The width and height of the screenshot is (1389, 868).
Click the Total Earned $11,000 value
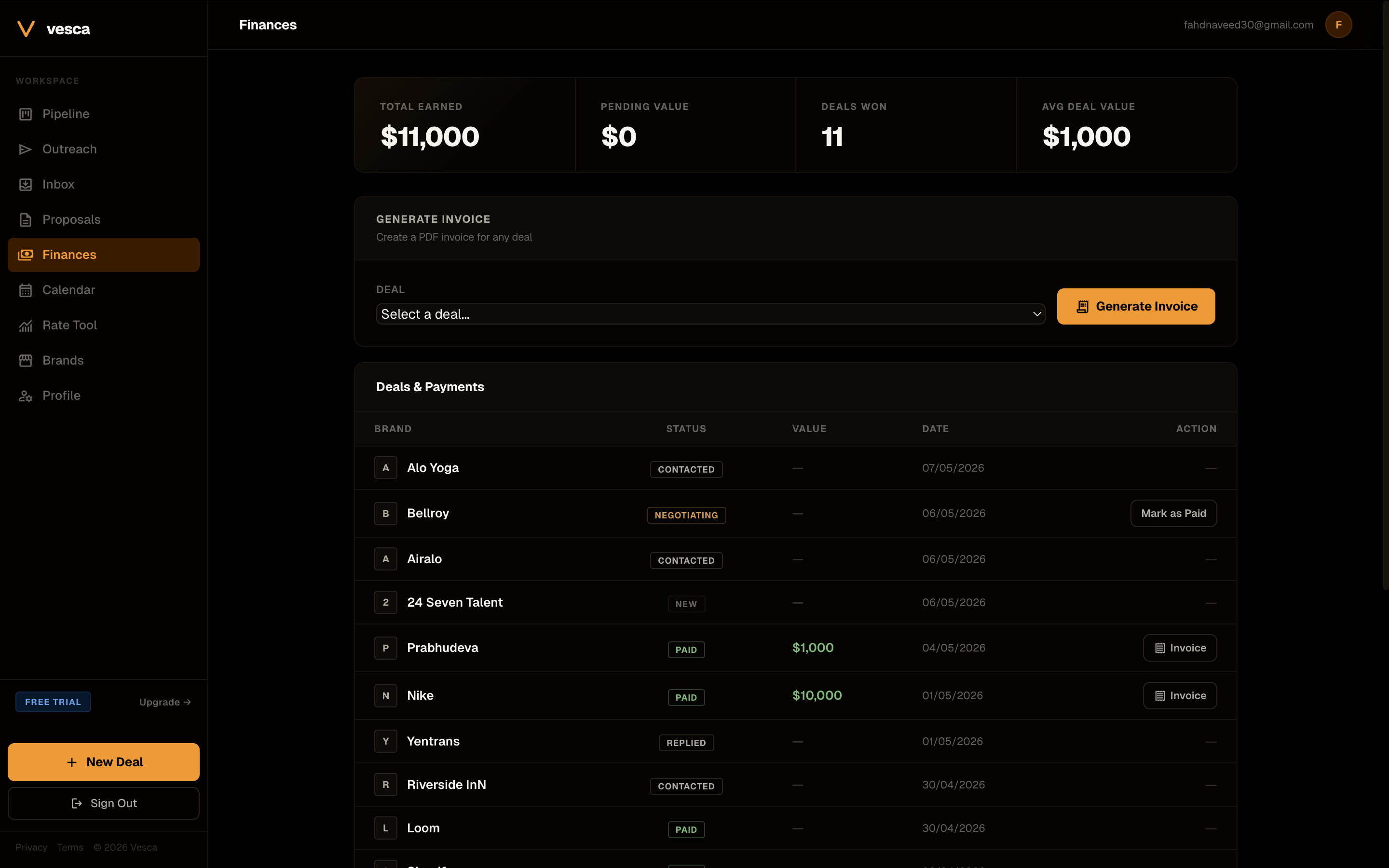(430, 137)
